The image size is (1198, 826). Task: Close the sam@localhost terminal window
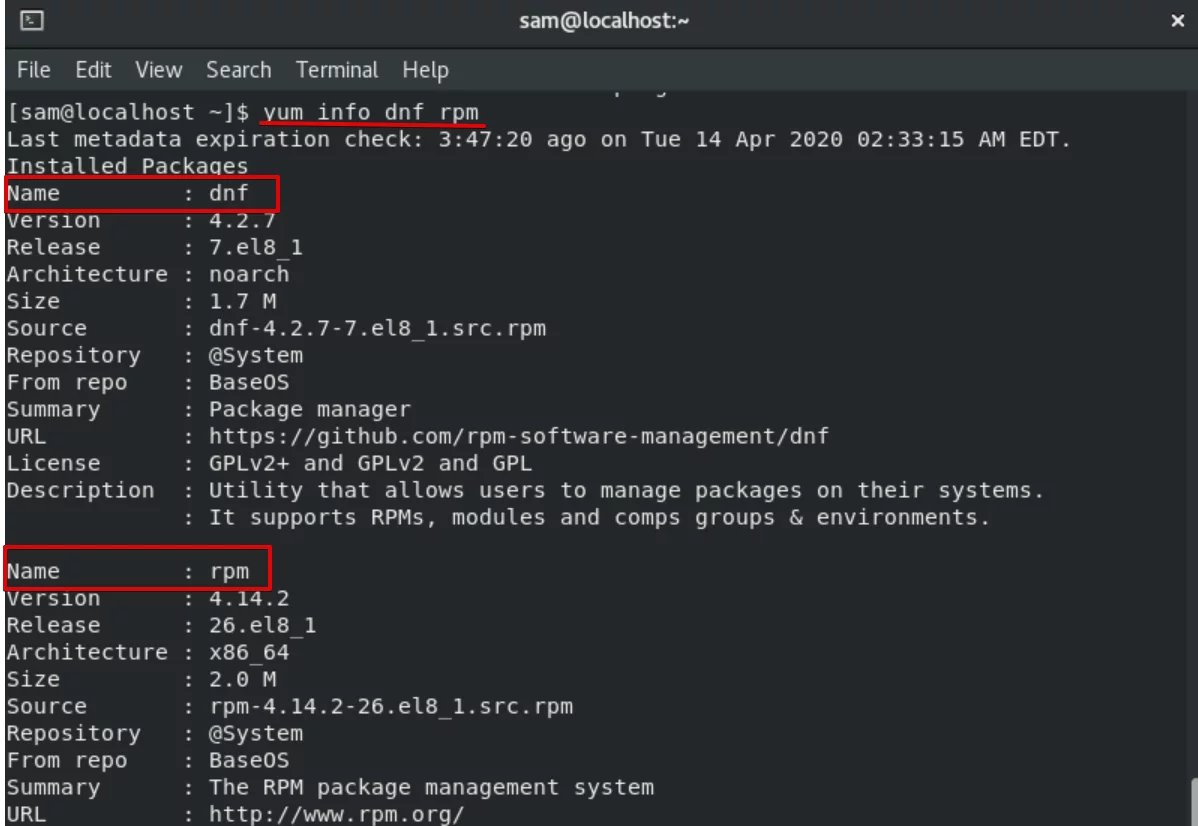1177,21
